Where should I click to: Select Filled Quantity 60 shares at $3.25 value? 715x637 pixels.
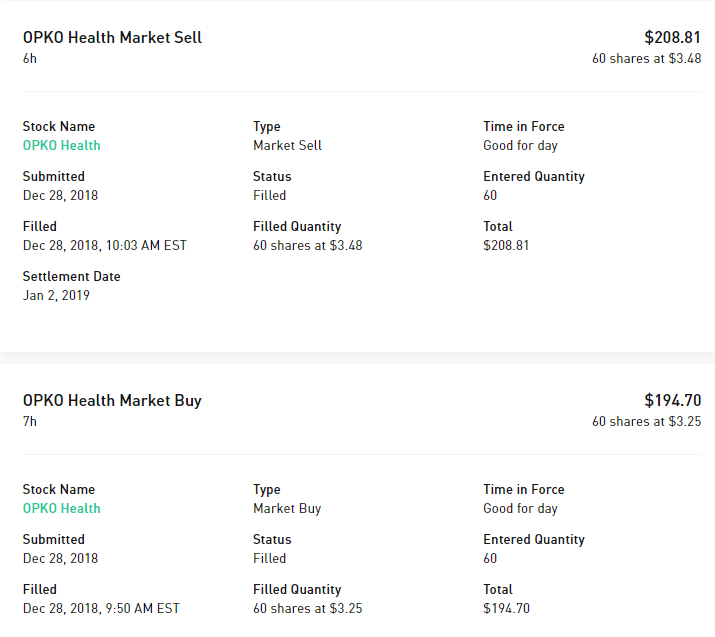click(x=307, y=609)
